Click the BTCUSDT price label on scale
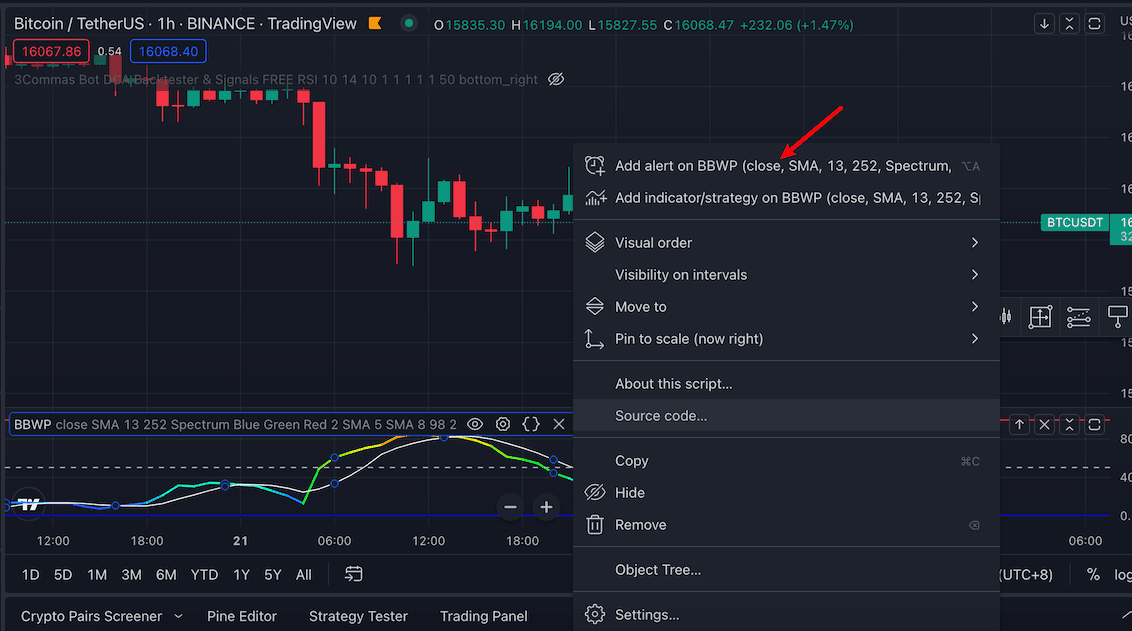The image size is (1132, 631). 1076,222
